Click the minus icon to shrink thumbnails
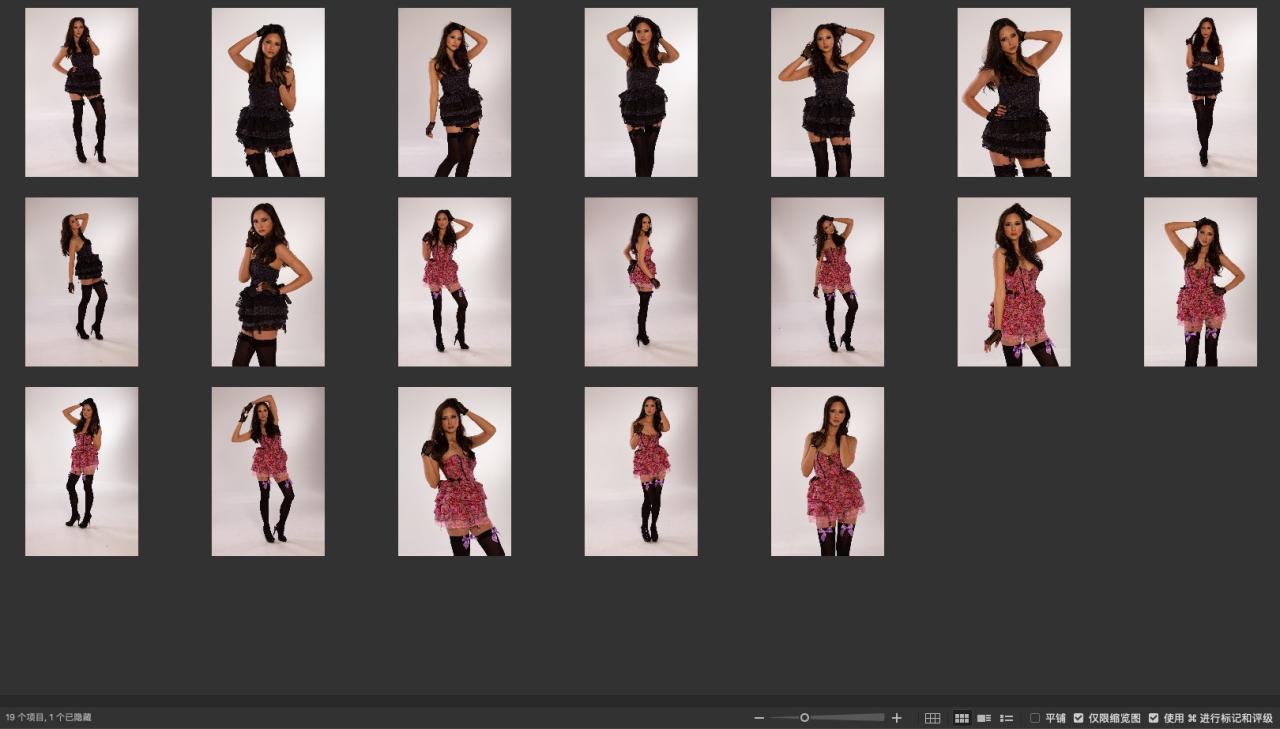Screen dimensions: 1280x729 (759, 718)
